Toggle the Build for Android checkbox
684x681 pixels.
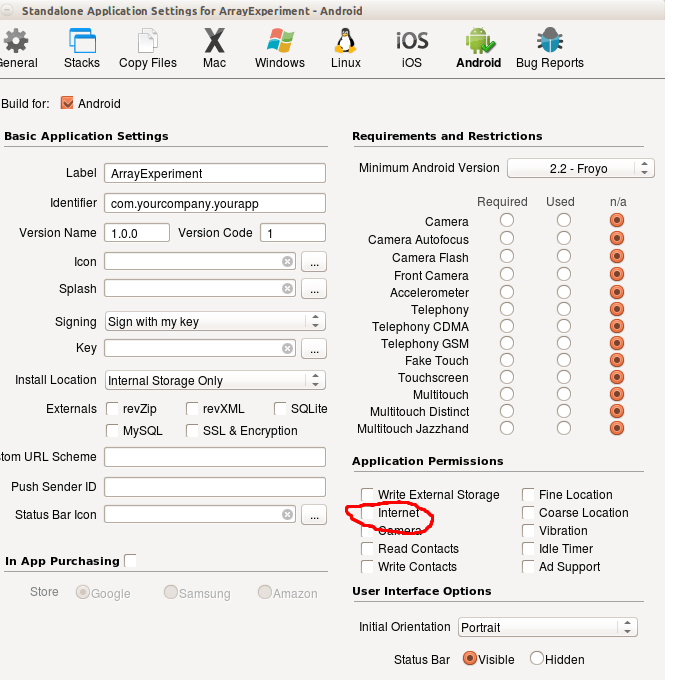tap(68, 103)
